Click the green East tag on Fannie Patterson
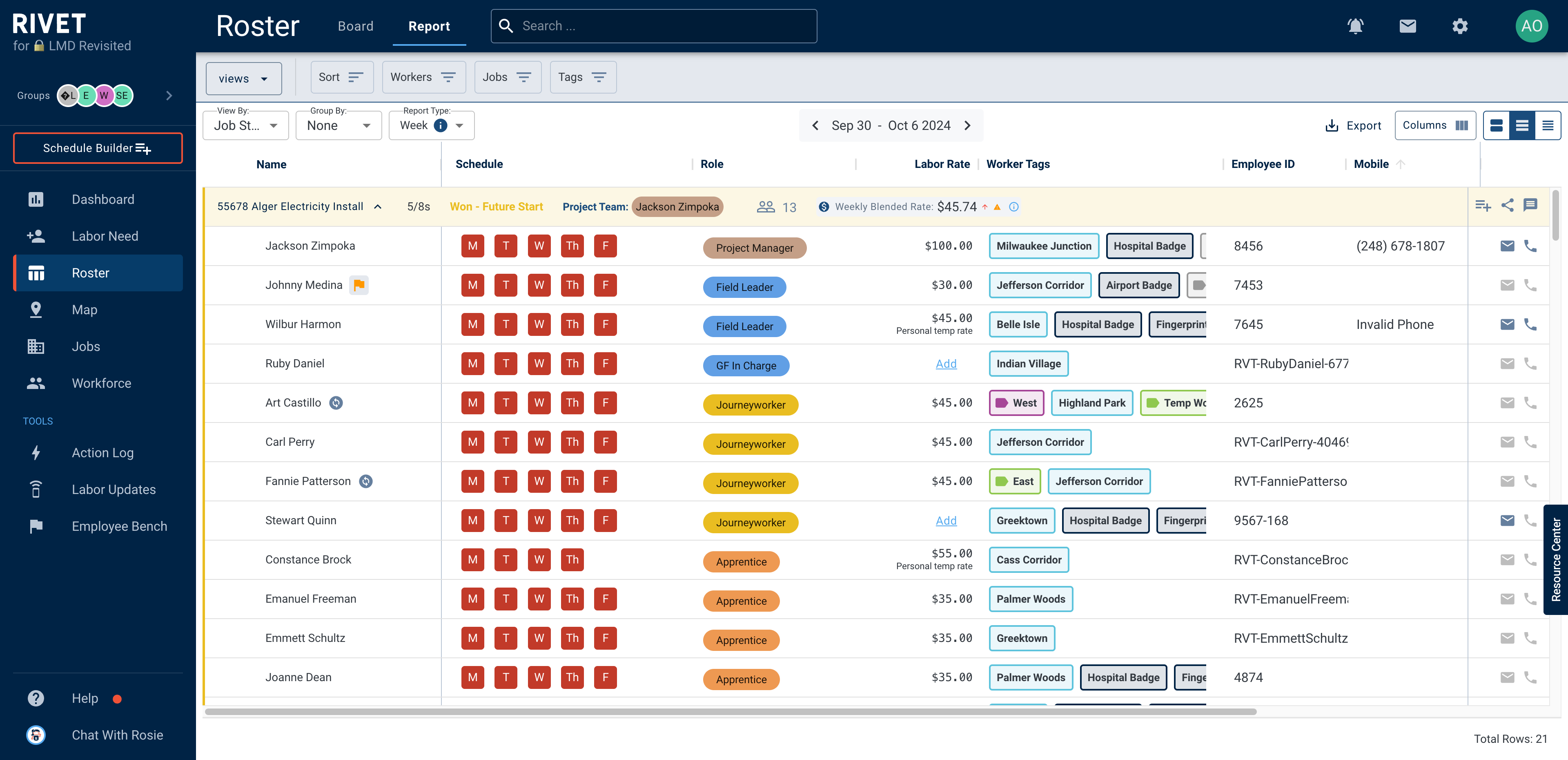Screen dimensions: 1568x760 click(x=1015, y=482)
